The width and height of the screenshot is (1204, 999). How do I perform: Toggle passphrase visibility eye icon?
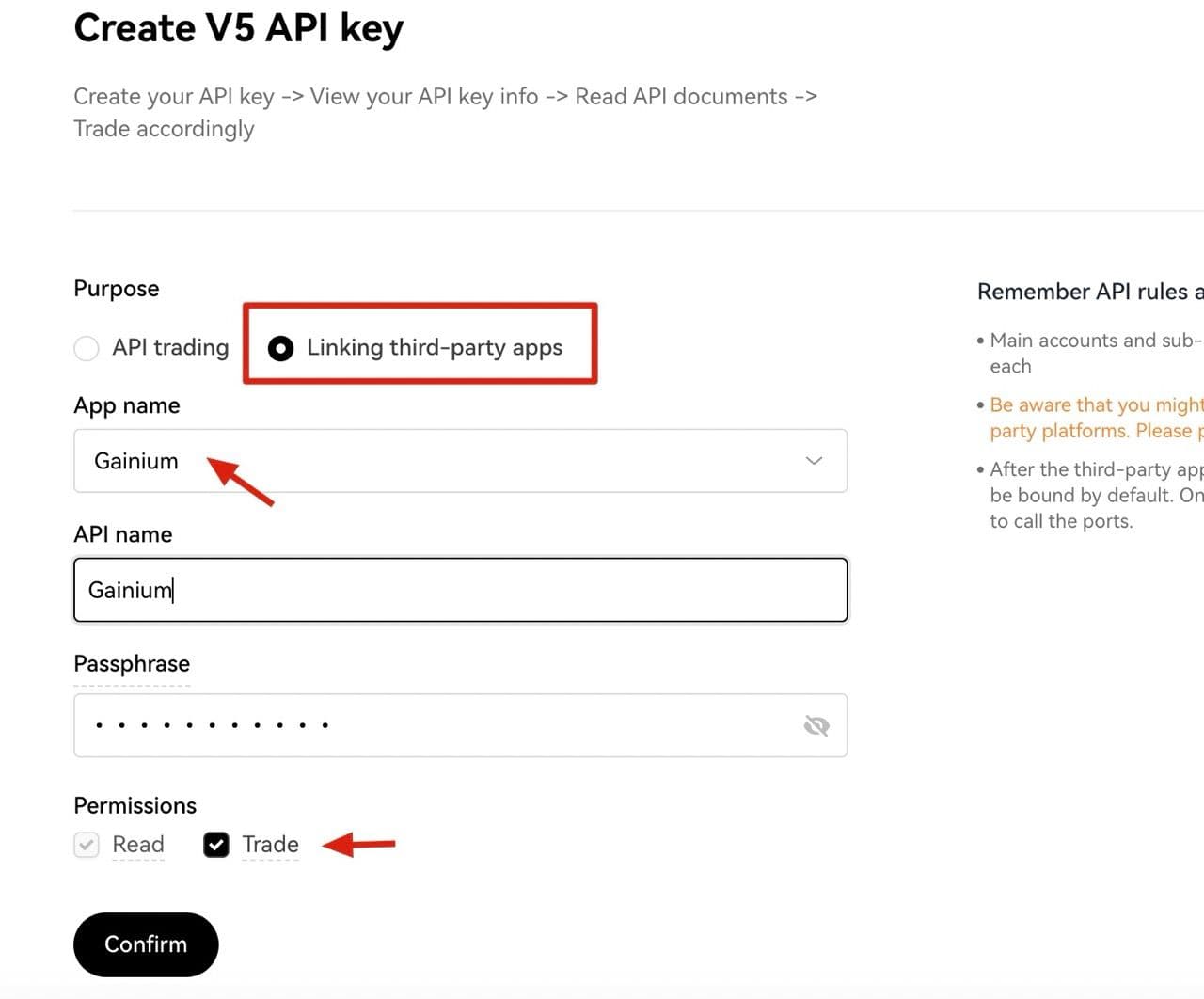tap(816, 725)
